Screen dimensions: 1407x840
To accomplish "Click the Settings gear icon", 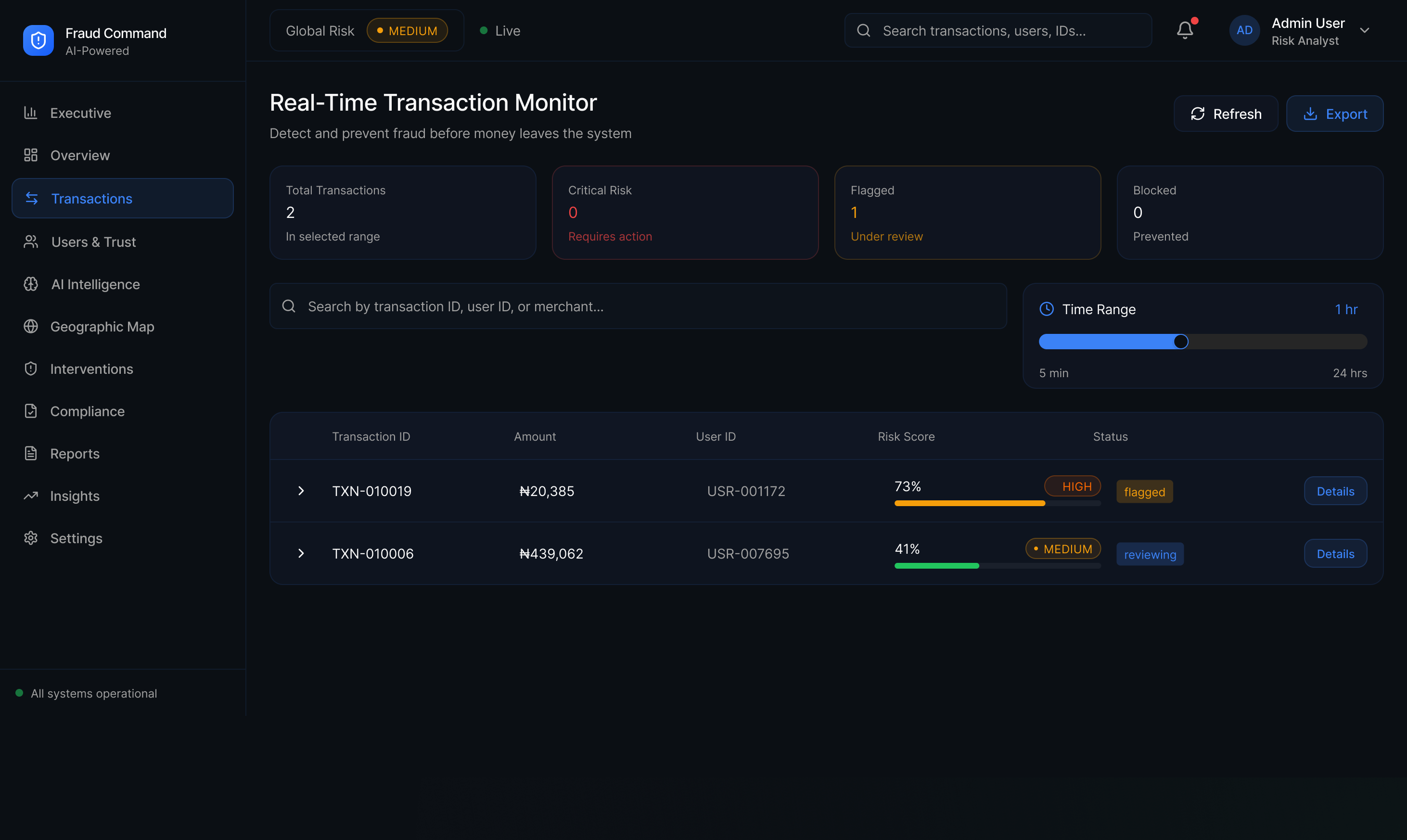I will tap(31, 538).
